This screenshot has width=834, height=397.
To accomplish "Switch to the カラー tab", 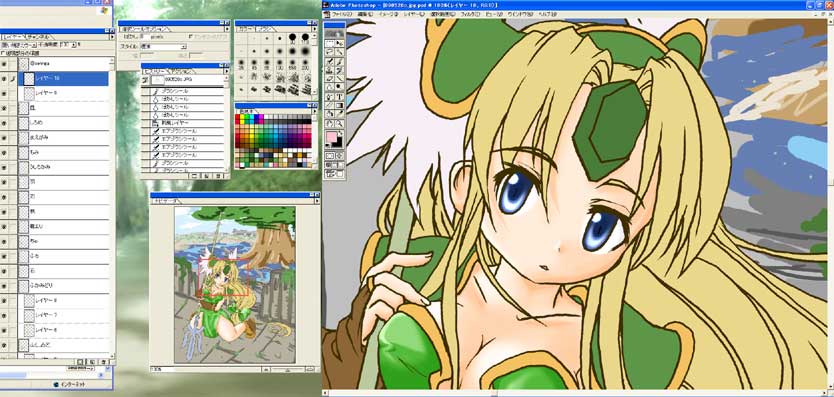I will pyautogui.click(x=245, y=29).
